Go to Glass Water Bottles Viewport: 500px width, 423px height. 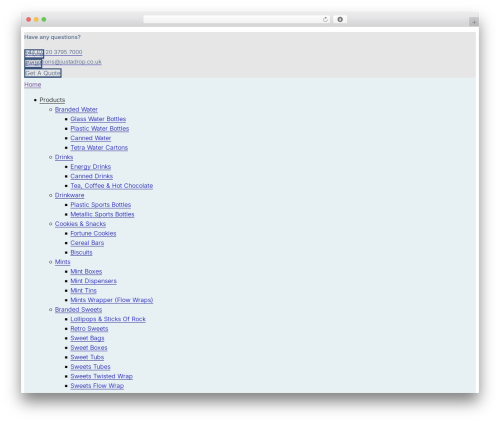pyautogui.click(x=98, y=119)
